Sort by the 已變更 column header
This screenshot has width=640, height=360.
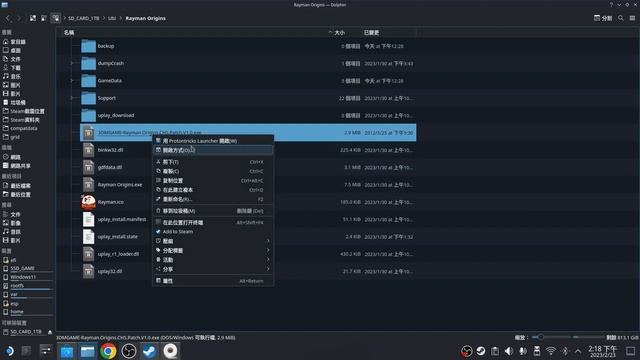tap(371, 32)
